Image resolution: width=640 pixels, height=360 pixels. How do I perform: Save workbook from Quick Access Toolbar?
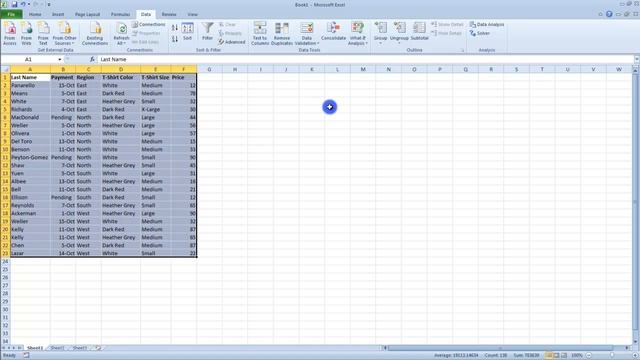(x=14, y=4)
